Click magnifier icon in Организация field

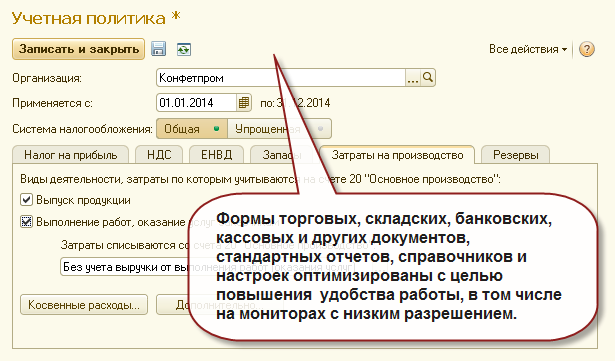coord(428,78)
